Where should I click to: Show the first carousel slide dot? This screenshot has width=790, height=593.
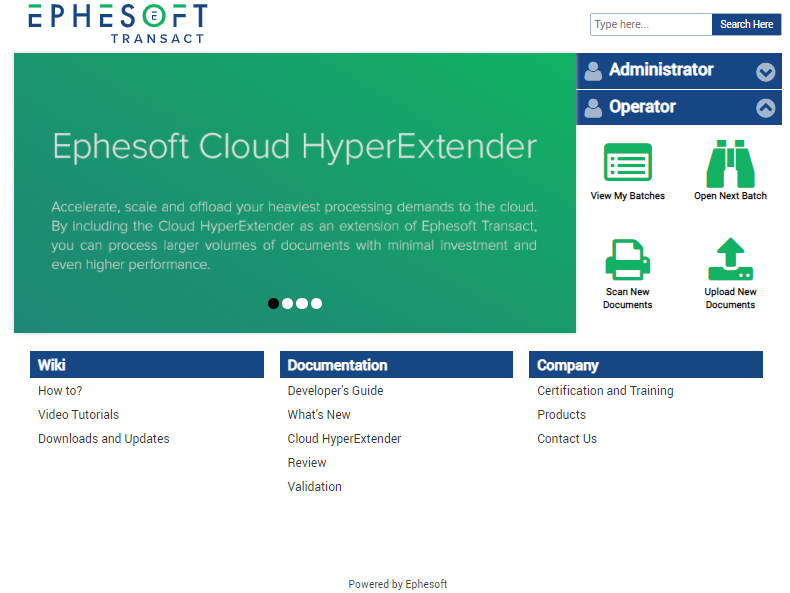pyautogui.click(x=273, y=303)
